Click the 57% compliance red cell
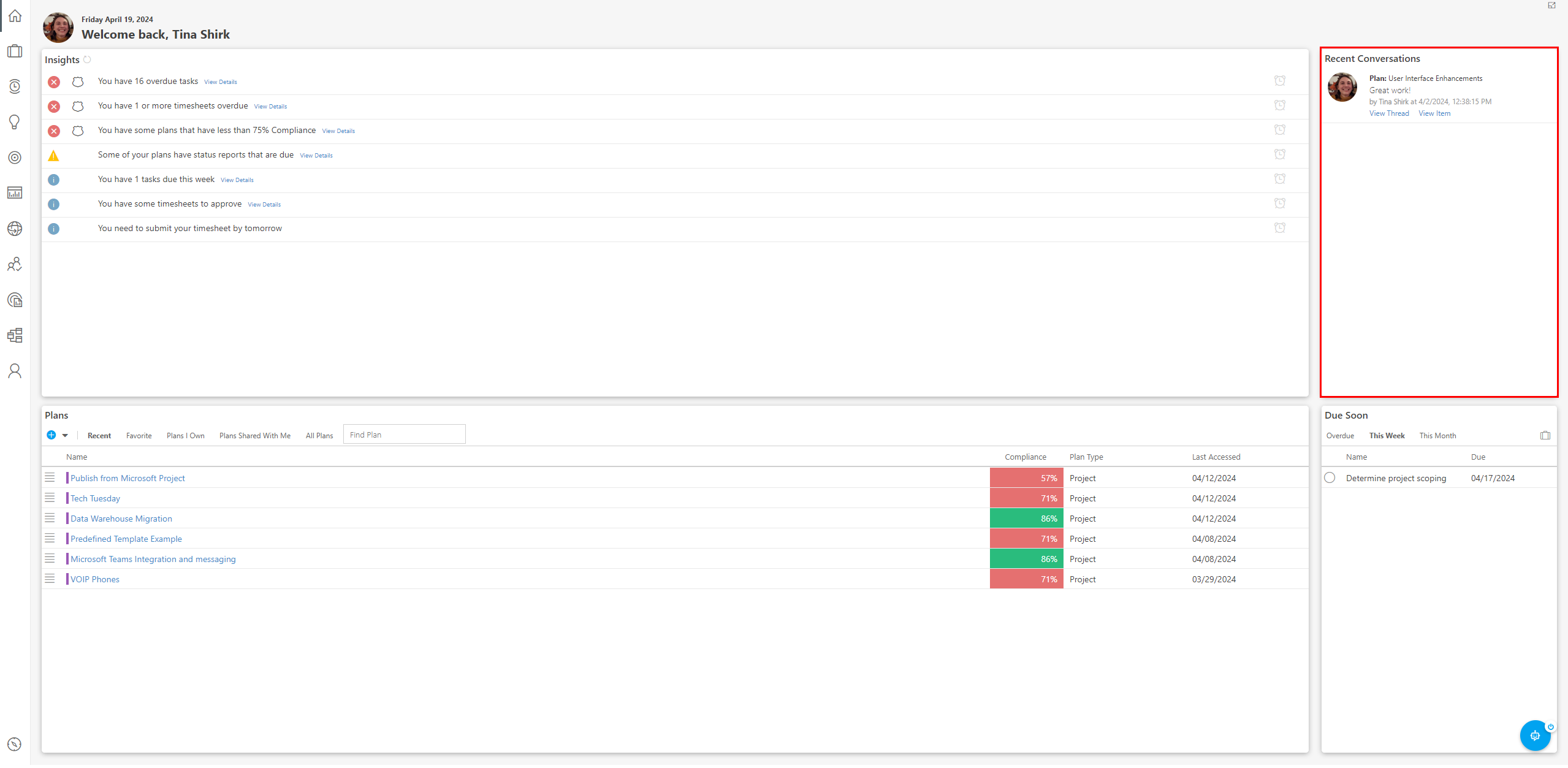Viewport: 1568px width, 768px height. [x=1026, y=478]
